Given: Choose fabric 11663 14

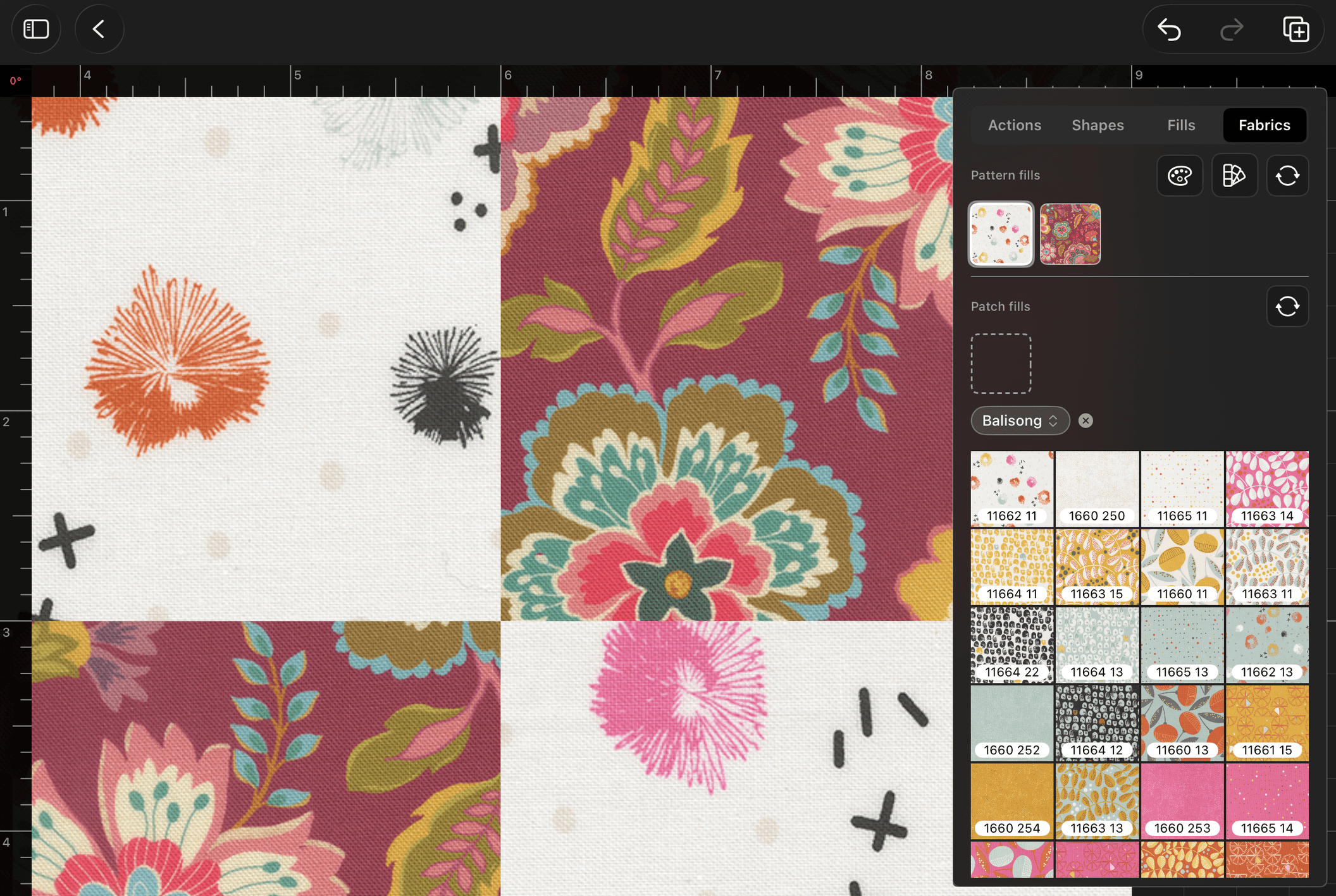Looking at the screenshot, I should pyautogui.click(x=1267, y=489).
